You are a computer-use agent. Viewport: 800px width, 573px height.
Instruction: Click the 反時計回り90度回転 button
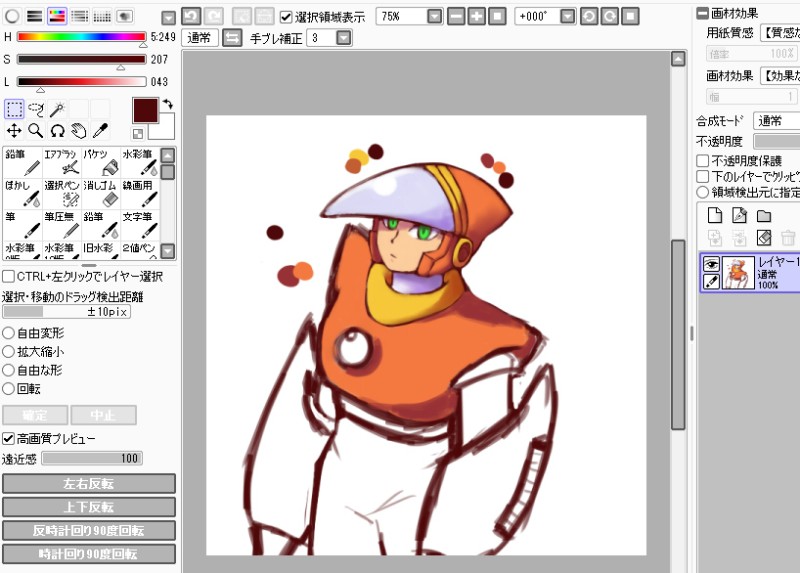click(89, 531)
